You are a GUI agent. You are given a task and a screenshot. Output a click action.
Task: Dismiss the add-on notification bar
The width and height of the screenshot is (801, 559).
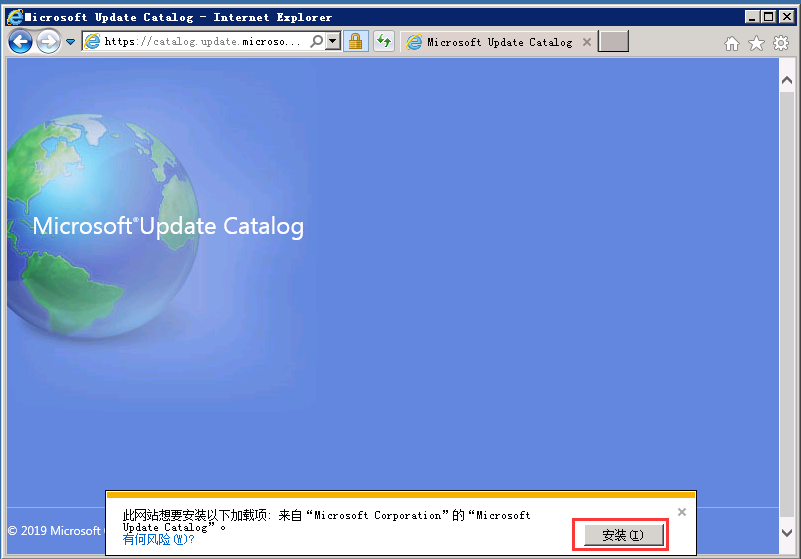click(682, 512)
